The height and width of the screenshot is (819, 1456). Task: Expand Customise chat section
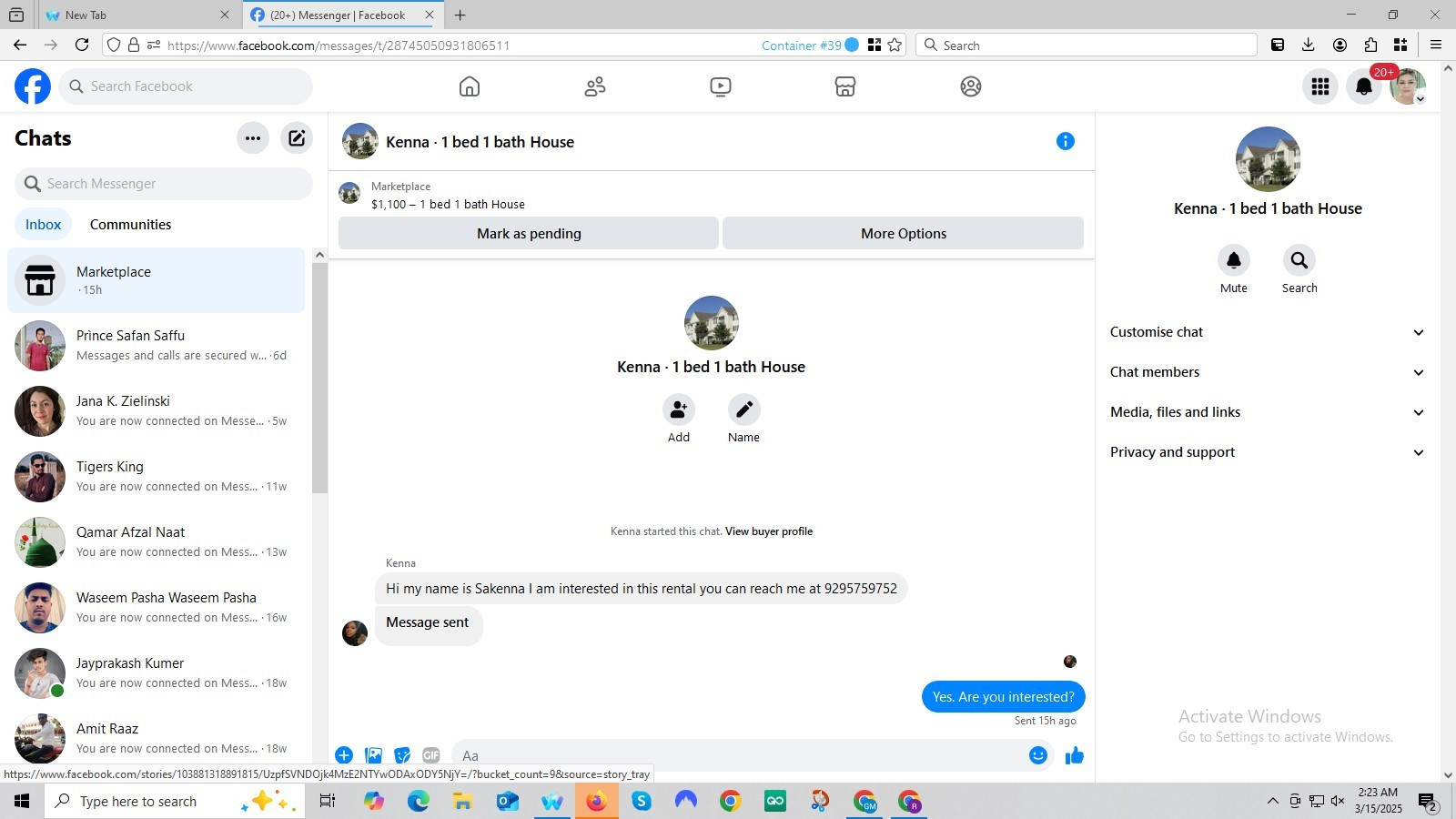[x=1268, y=332]
